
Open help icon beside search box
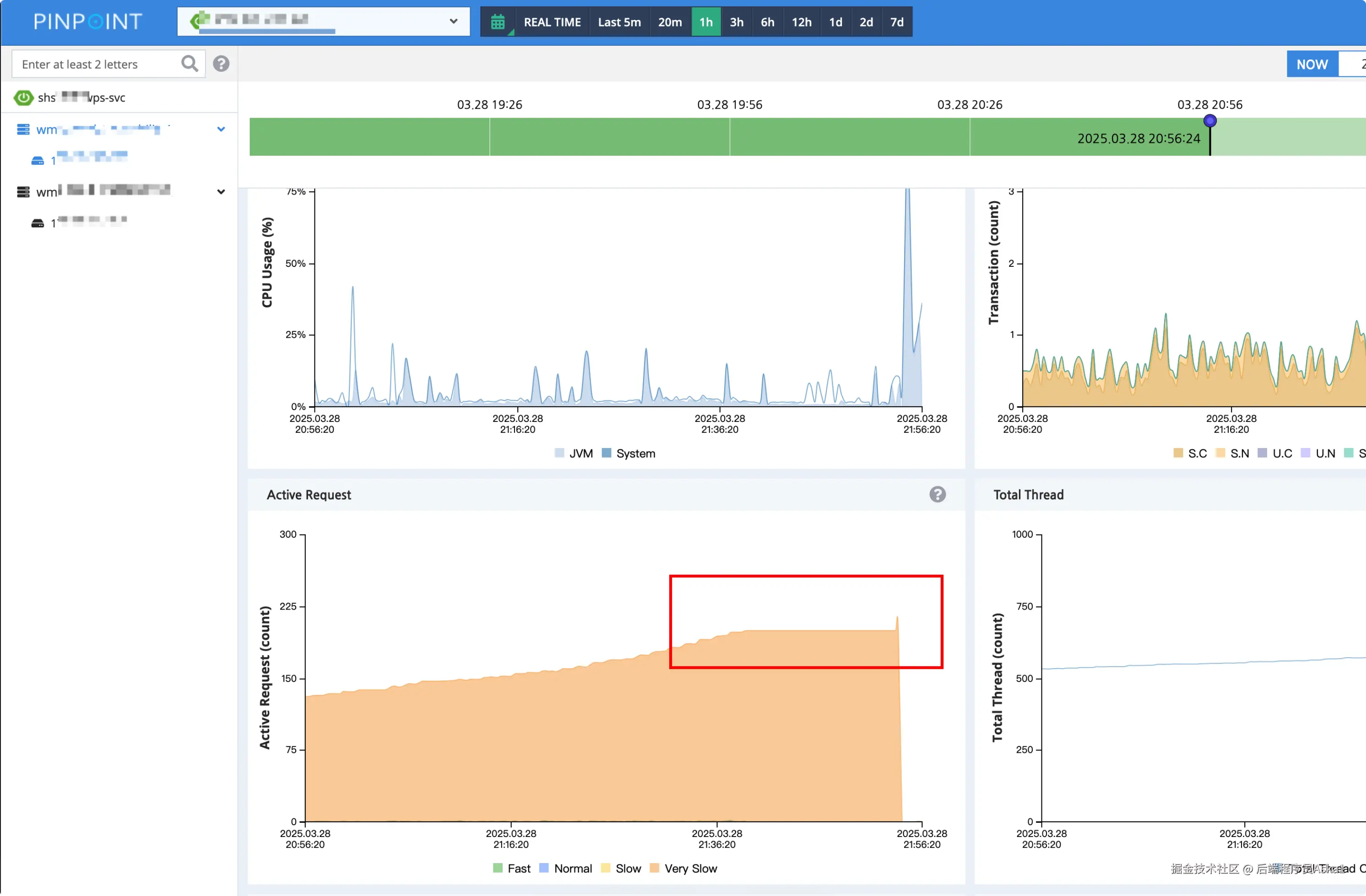click(221, 64)
